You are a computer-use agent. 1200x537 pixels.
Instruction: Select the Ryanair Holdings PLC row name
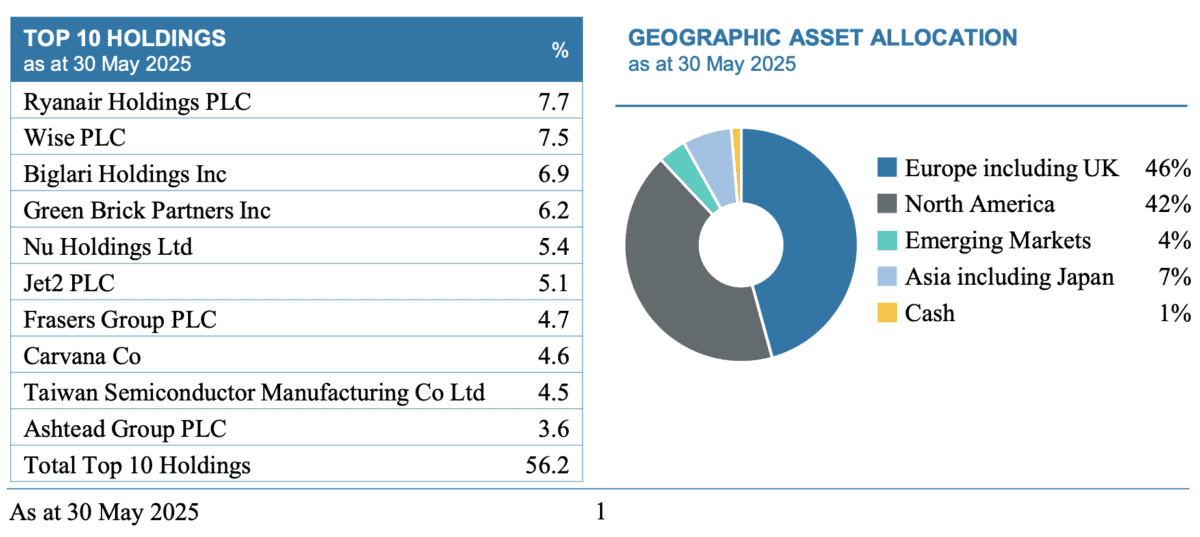click(138, 101)
